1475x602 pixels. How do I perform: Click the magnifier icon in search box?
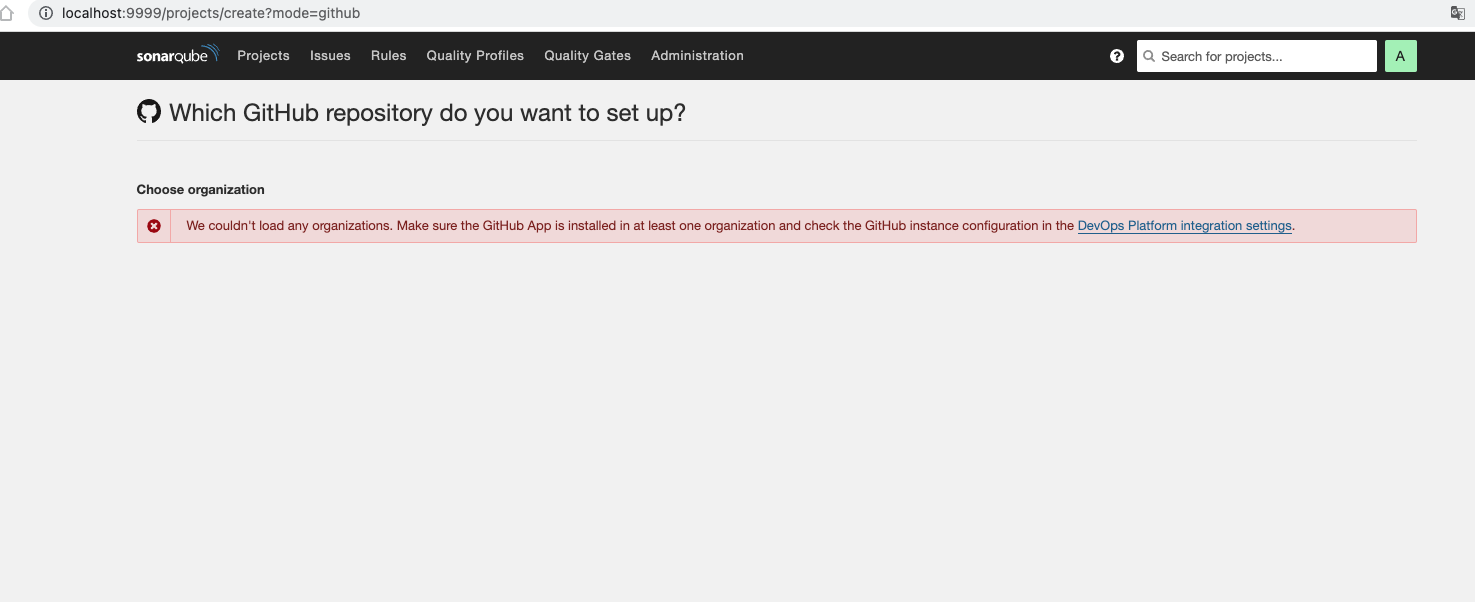pos(1149,57)
